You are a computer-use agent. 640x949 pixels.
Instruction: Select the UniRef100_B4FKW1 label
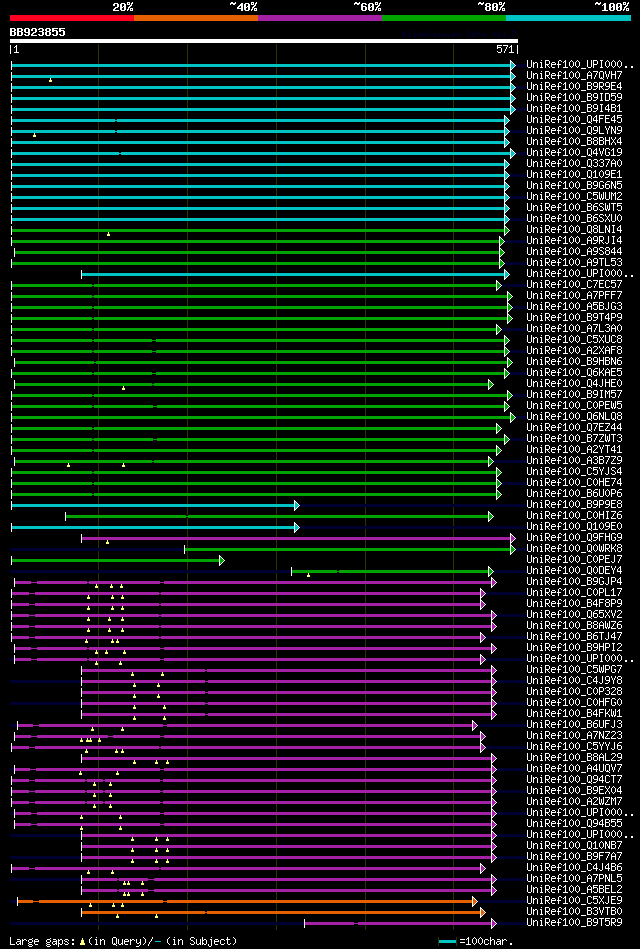[575, 714]
